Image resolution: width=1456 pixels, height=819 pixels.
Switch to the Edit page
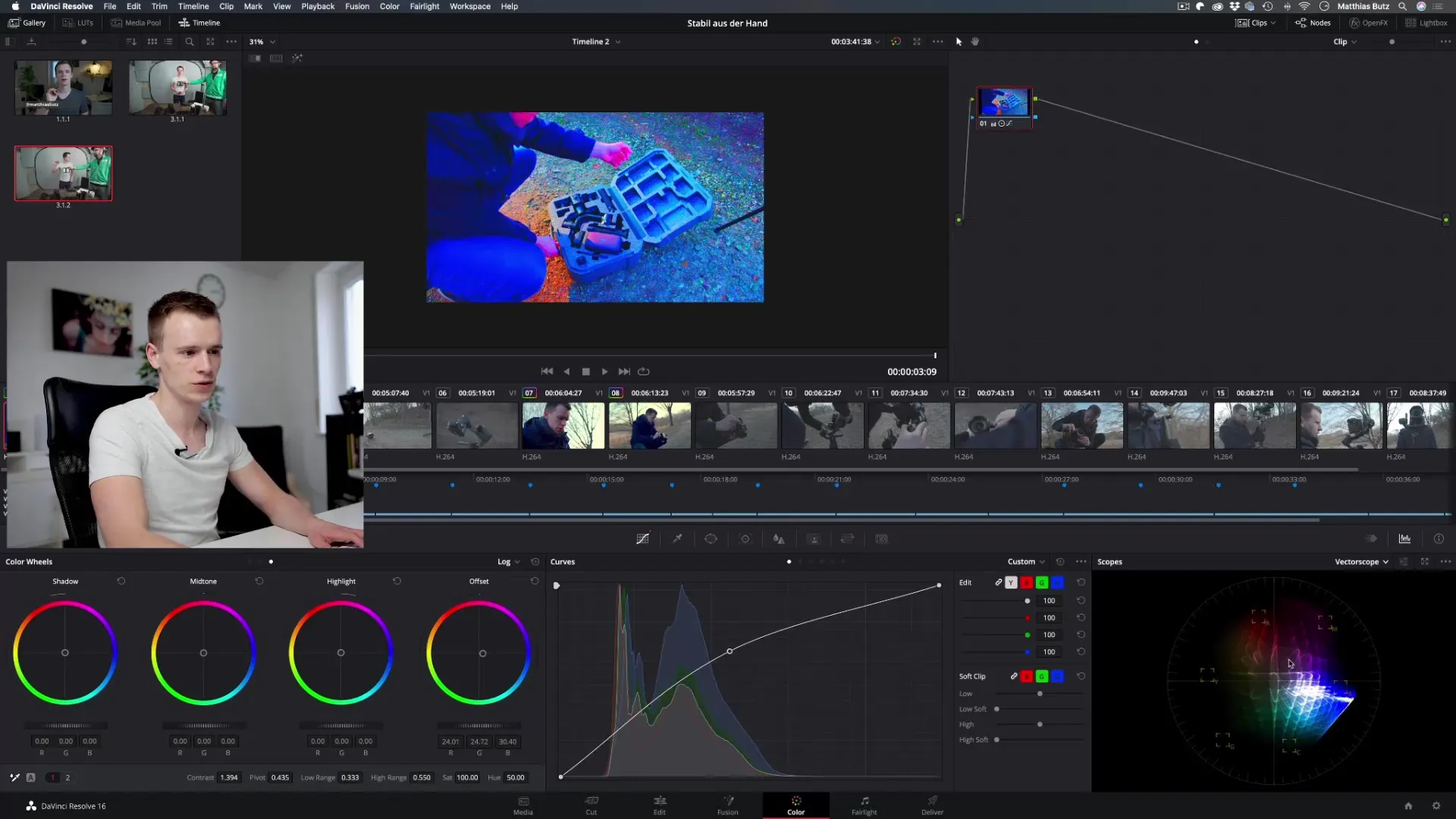click(x=660, y=805)
